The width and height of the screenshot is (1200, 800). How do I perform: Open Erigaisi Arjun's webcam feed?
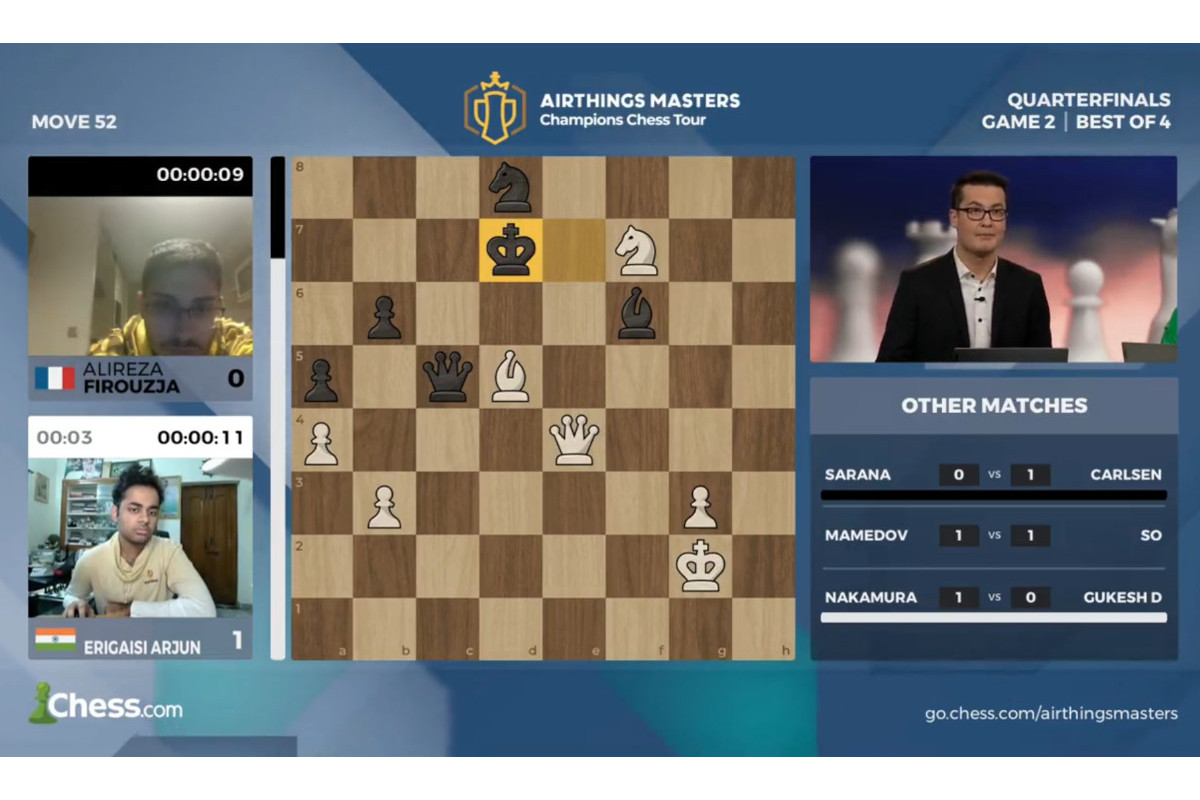[140, 538]
